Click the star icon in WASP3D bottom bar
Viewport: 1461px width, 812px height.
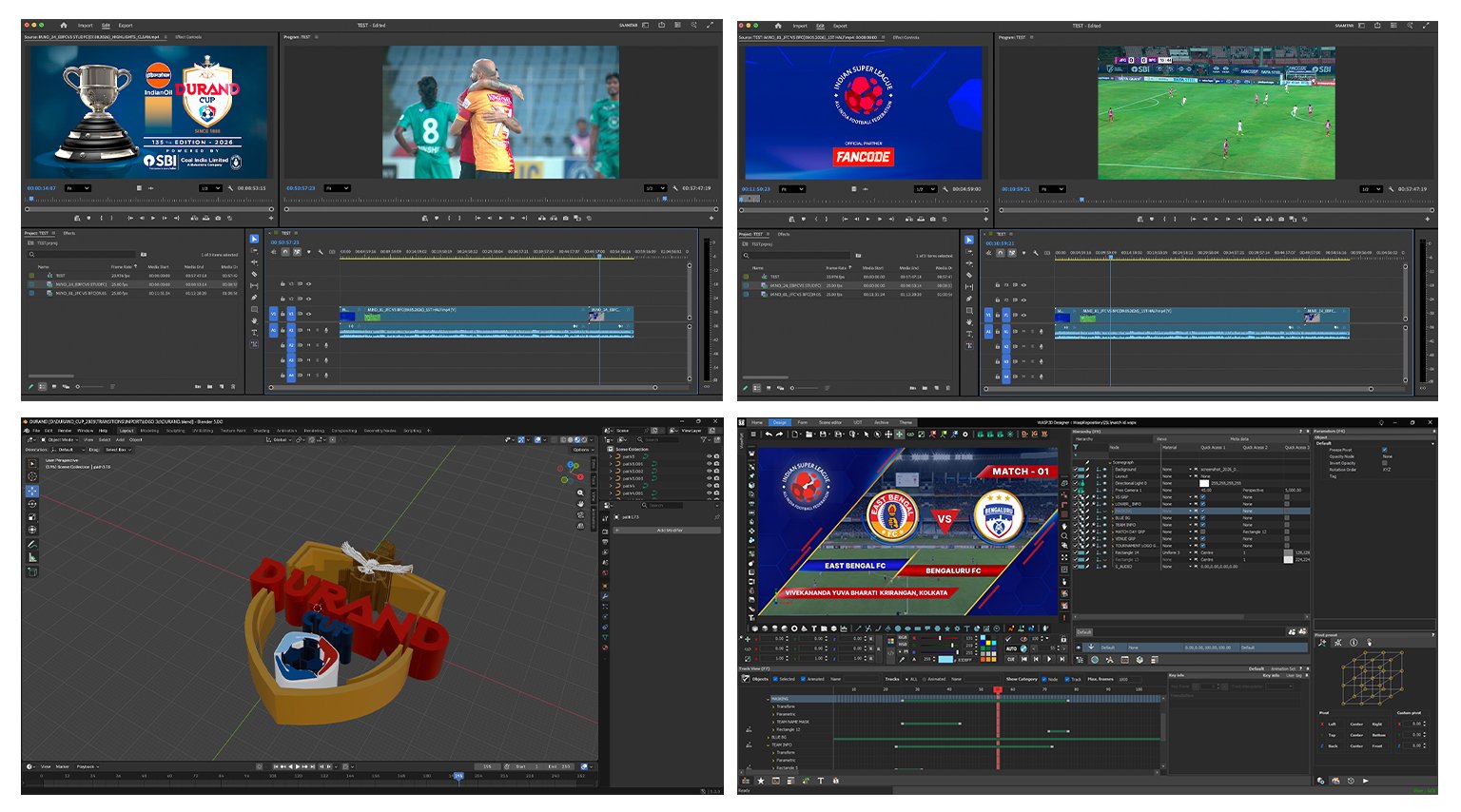click(x=761, y=781)
